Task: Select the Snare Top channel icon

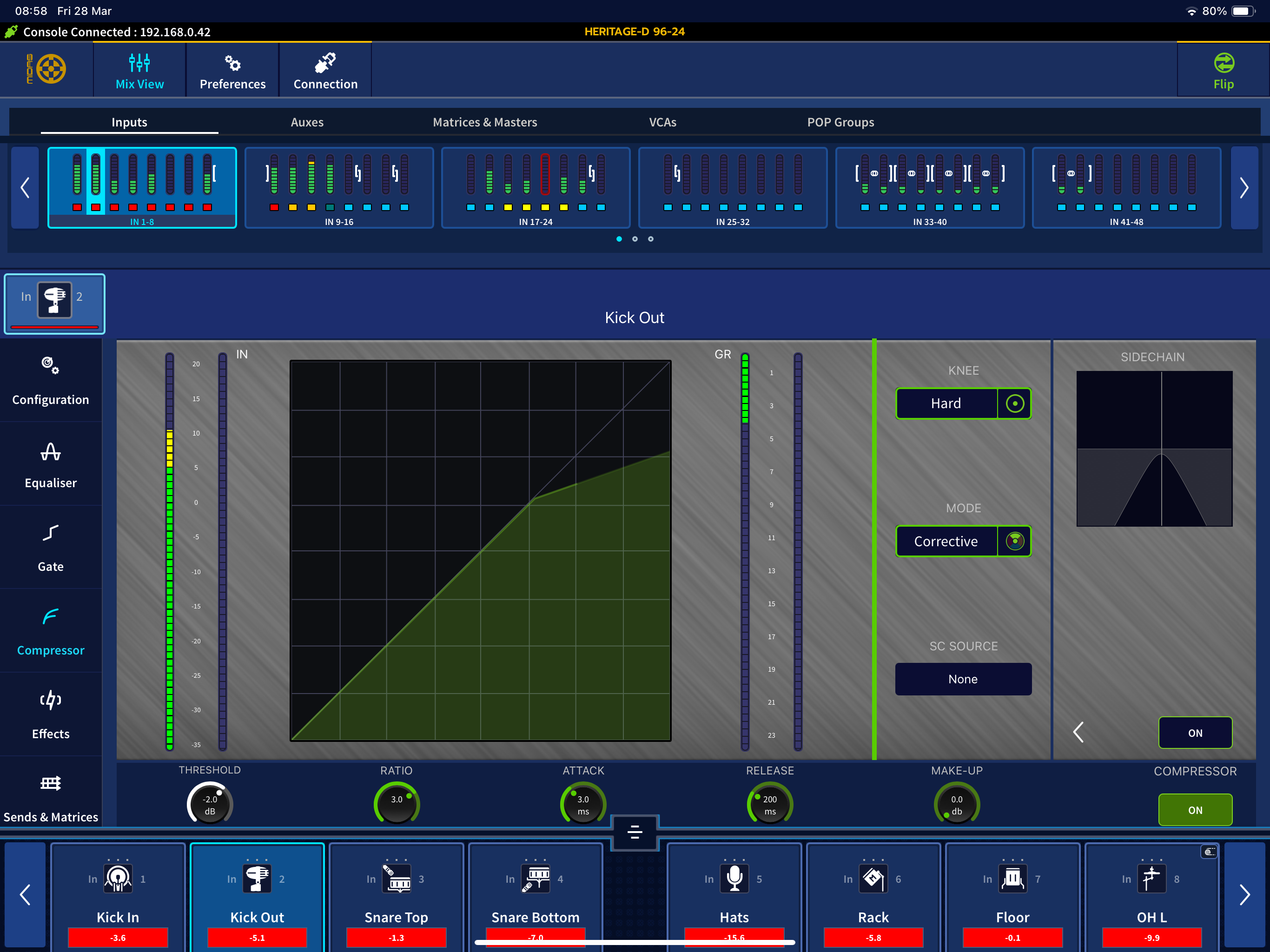Action: point(397,878)
